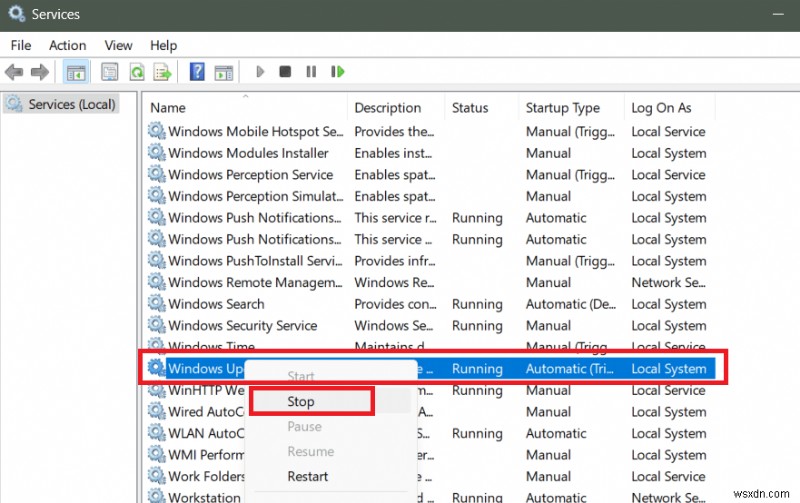Click 'Enables inst...' description of Modules Installer
The width and height of the screenshot is (800, 503).
click(393, 153)
